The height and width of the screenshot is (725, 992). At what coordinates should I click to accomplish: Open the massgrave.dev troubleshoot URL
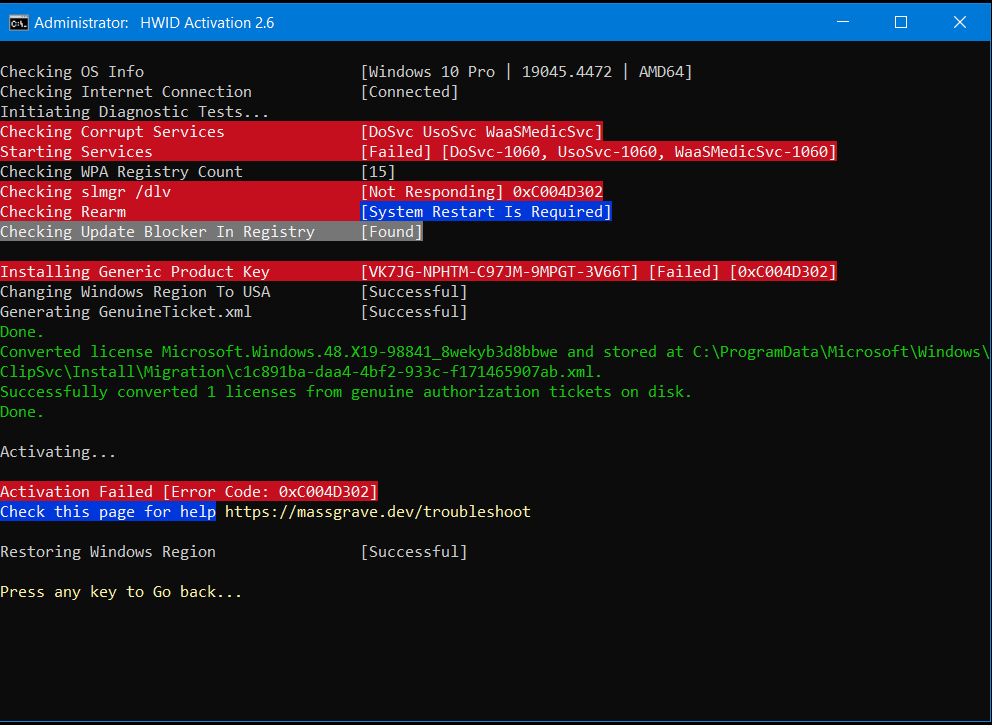pyautogui.click(x=377, y=512)
